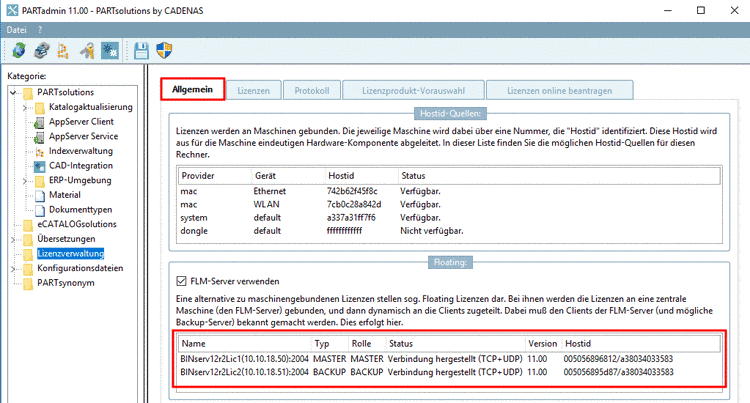The image size is (750, 403).
Task: Expand the Konfigurationsdateien tree node
Action: (x=13, y=269)
